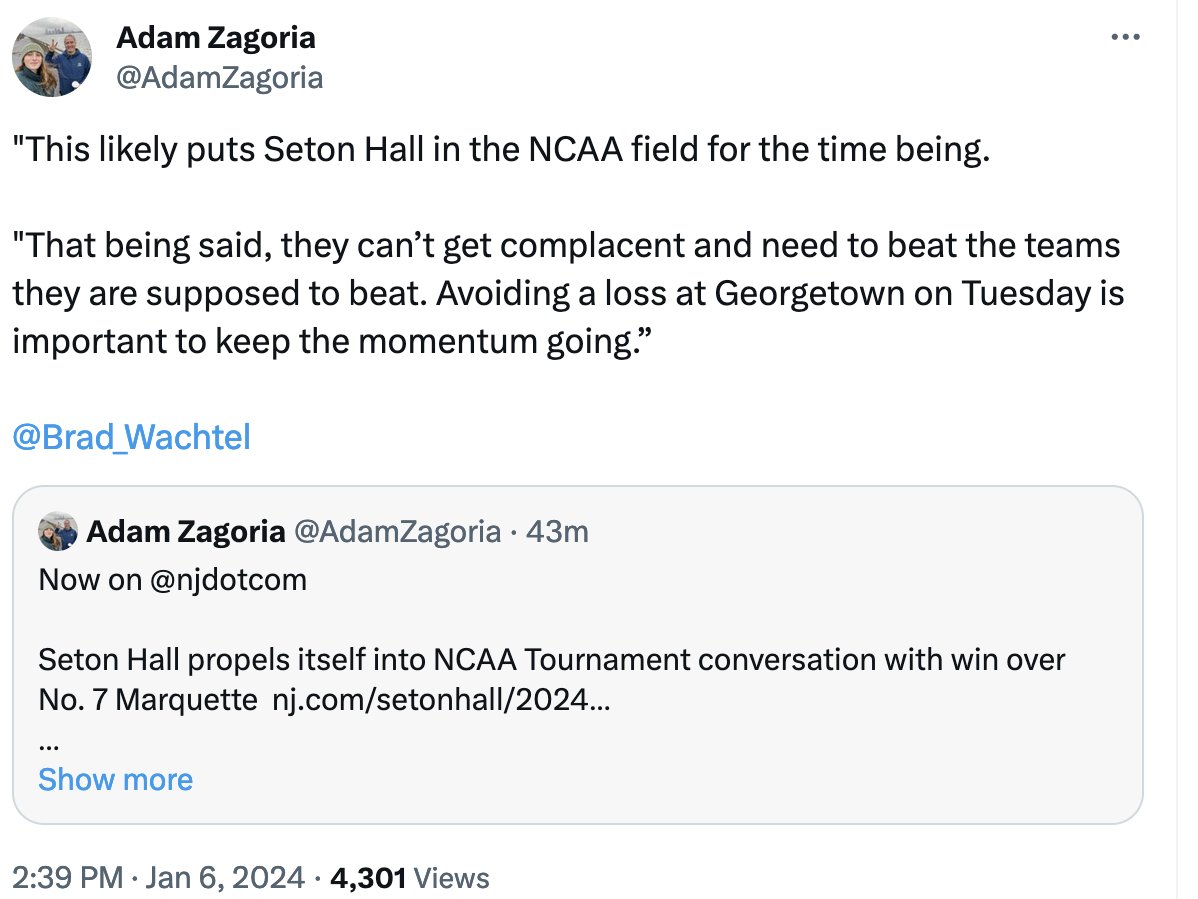Screen dimensions: 1198x899
Task: Open the @njdotcom mention in quote
Action: [229, 580]
